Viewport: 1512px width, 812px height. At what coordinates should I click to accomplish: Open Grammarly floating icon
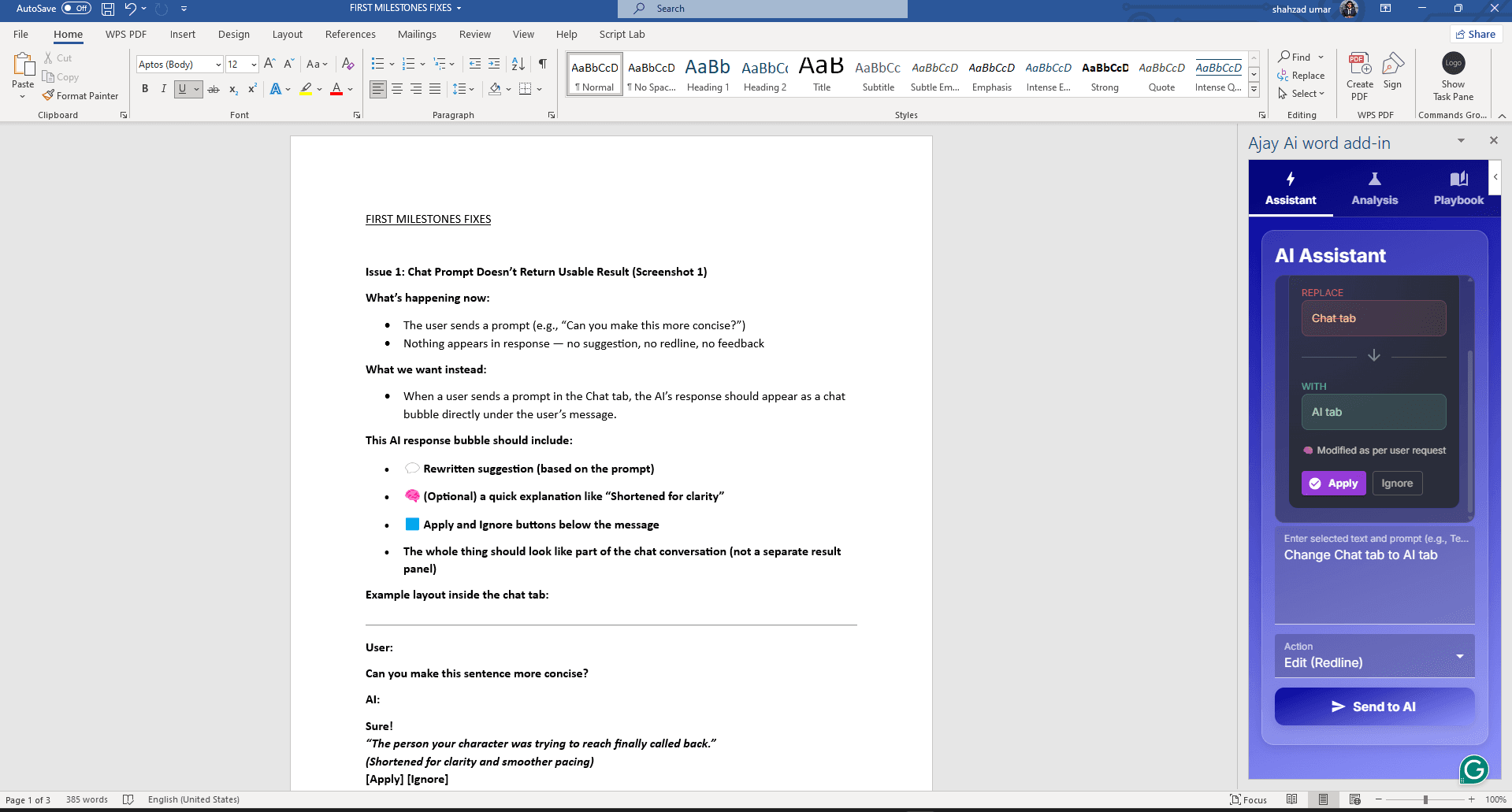pos(1474,769)
